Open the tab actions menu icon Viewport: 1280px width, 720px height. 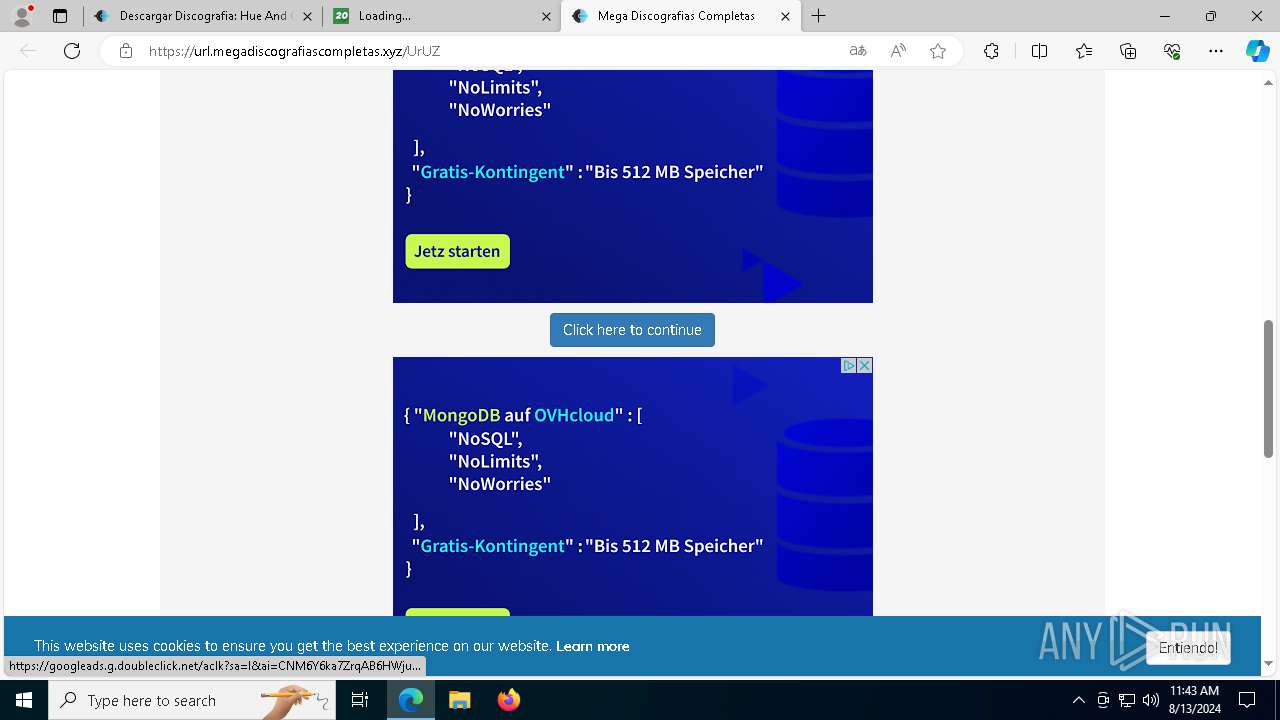click(60, 16)
